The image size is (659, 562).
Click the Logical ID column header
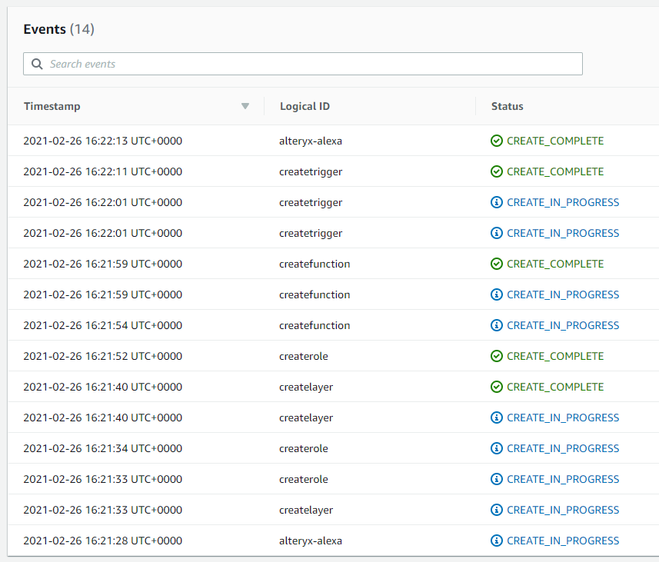305,106
